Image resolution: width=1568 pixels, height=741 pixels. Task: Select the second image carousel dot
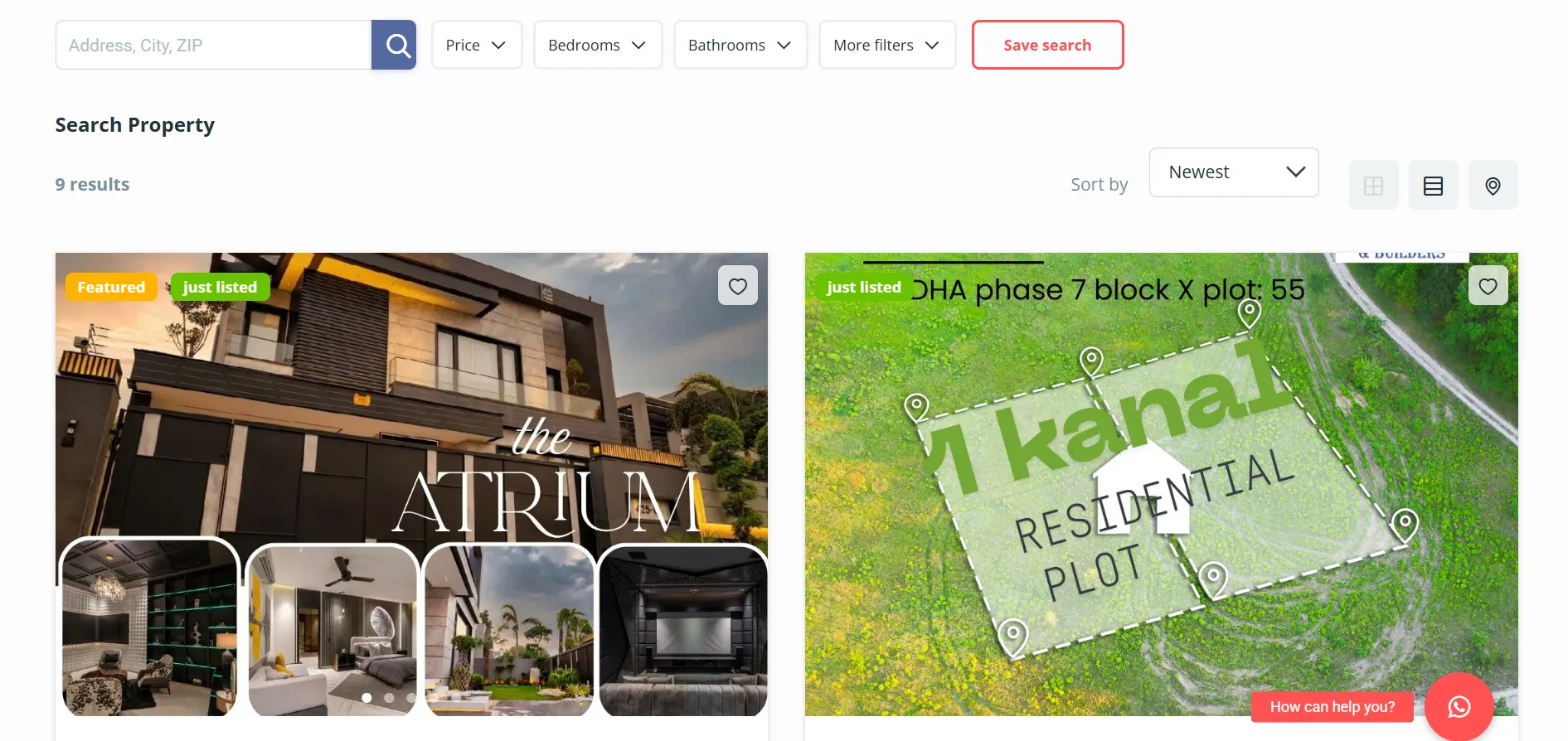point(389,698)
